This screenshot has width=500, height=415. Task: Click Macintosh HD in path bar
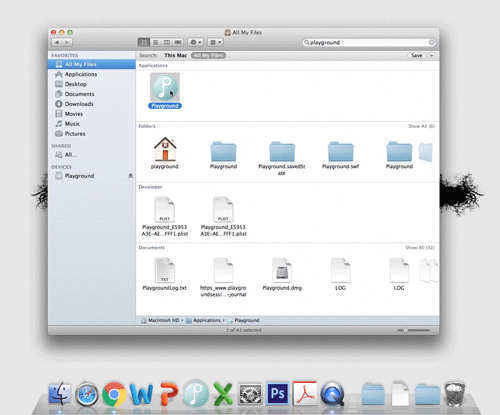[x=160, y=320]
